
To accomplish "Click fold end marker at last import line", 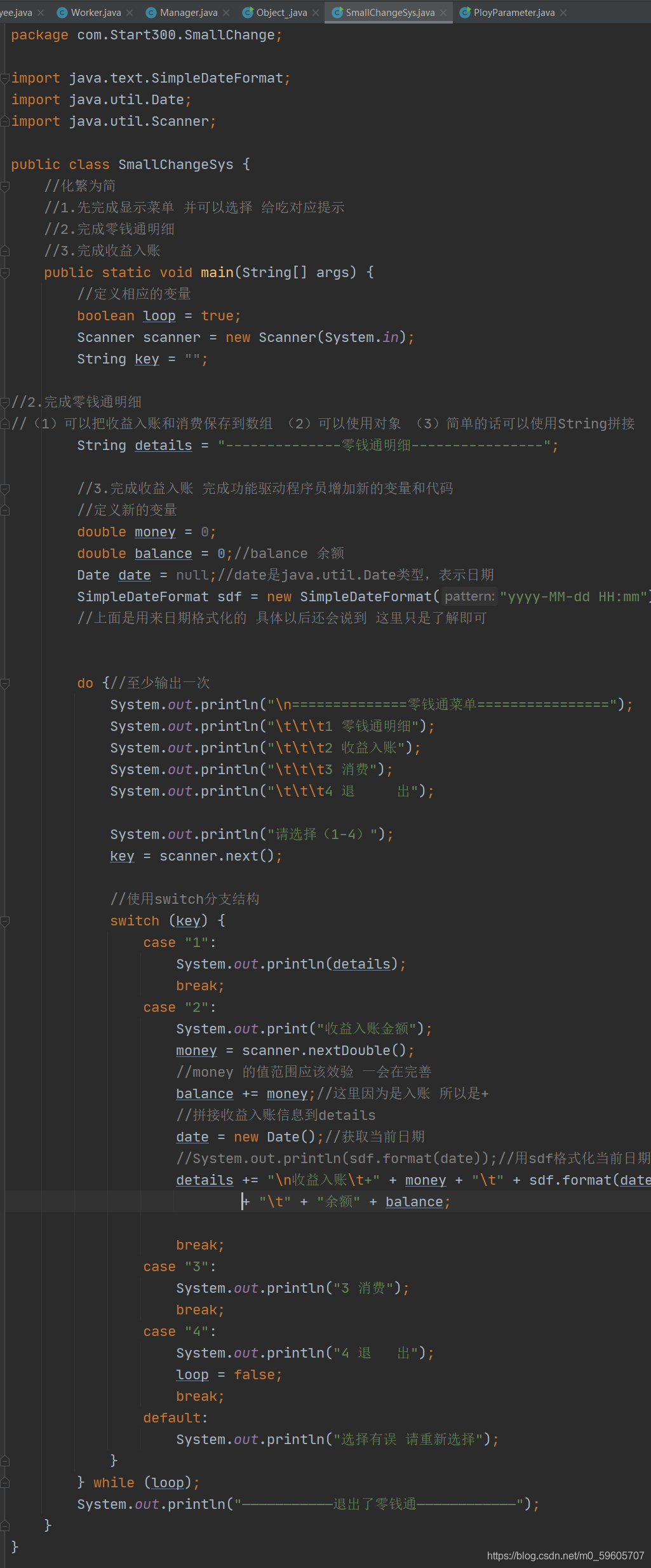I will (5, 121).
